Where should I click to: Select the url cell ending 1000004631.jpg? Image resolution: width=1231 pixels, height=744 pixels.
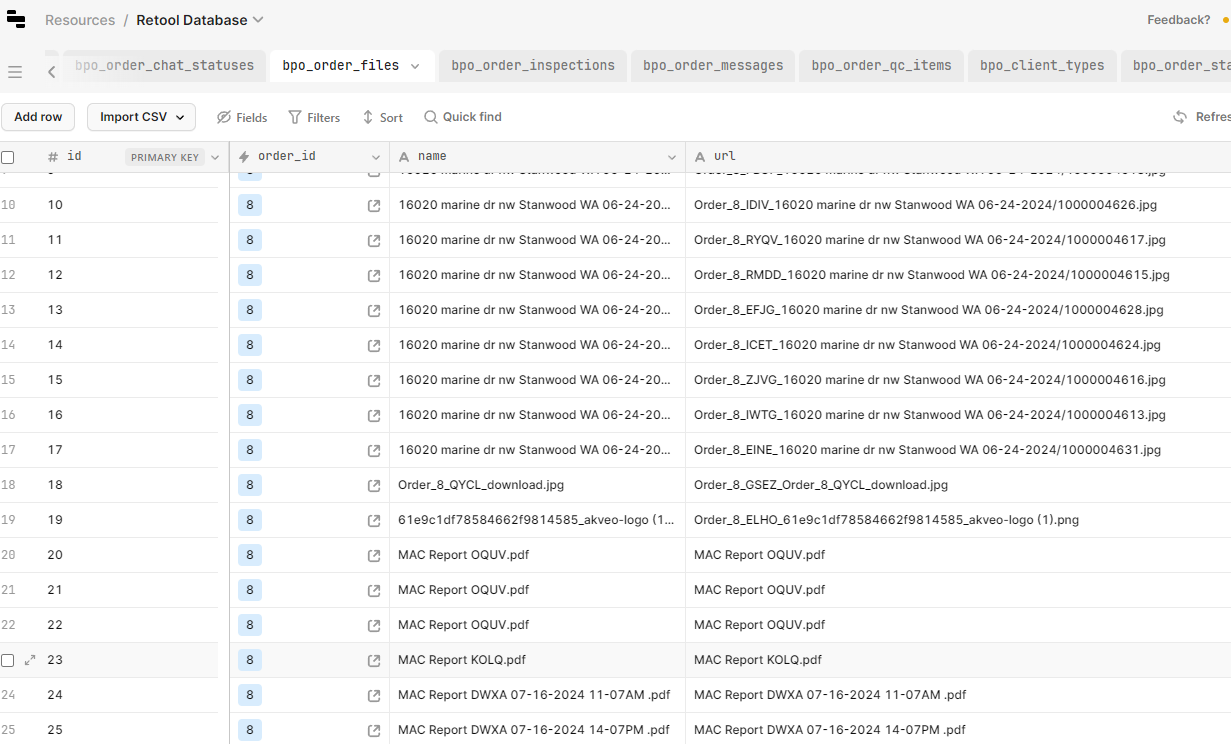click(958, 450)
